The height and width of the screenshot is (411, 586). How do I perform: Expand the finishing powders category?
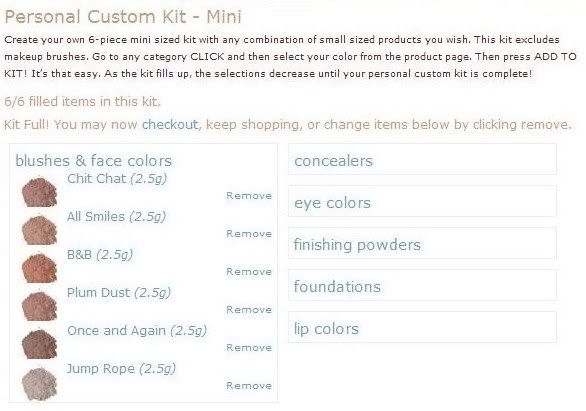coord(422,244)
